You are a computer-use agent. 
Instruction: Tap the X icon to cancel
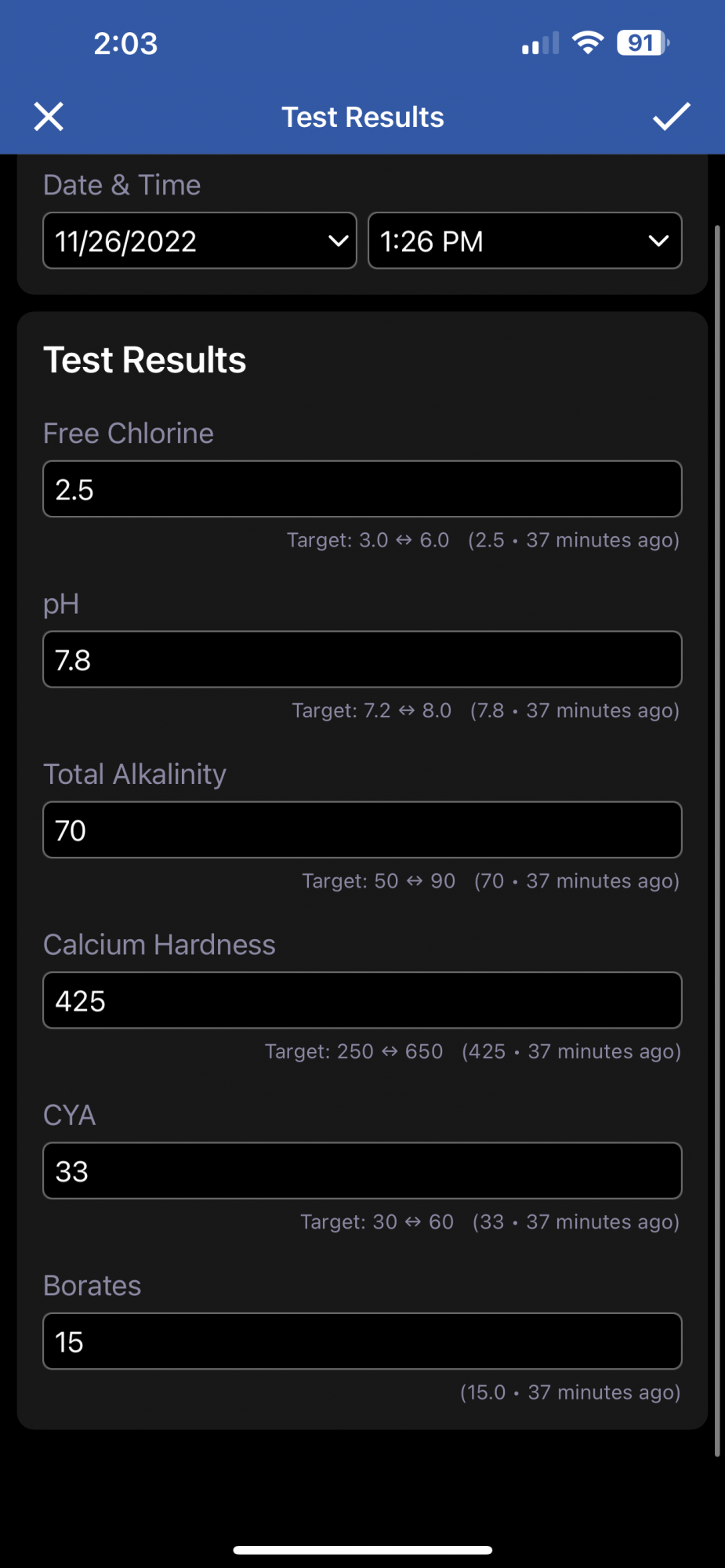(49, 117)
